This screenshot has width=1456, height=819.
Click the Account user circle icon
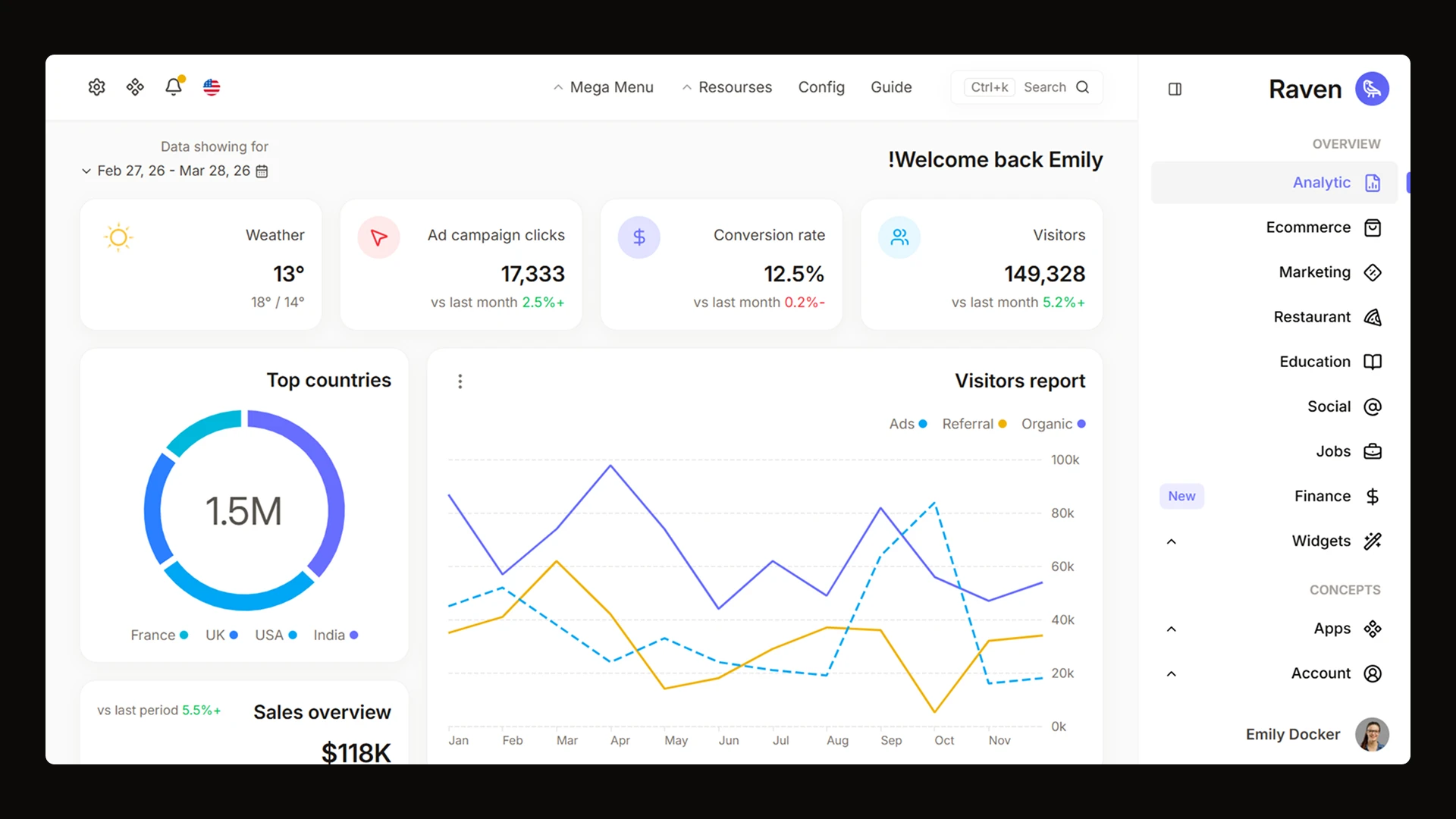tap(1373, 673)
